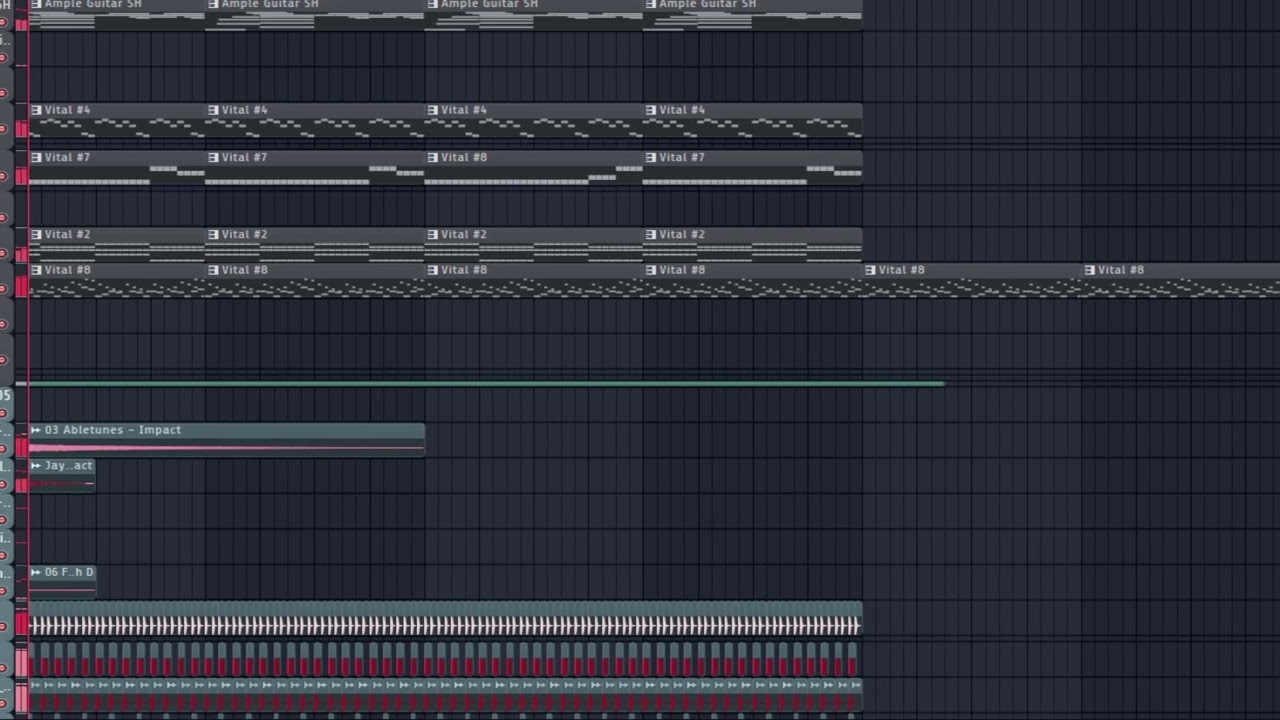Click the third Vital #2 clip's pattern icon

432,235
